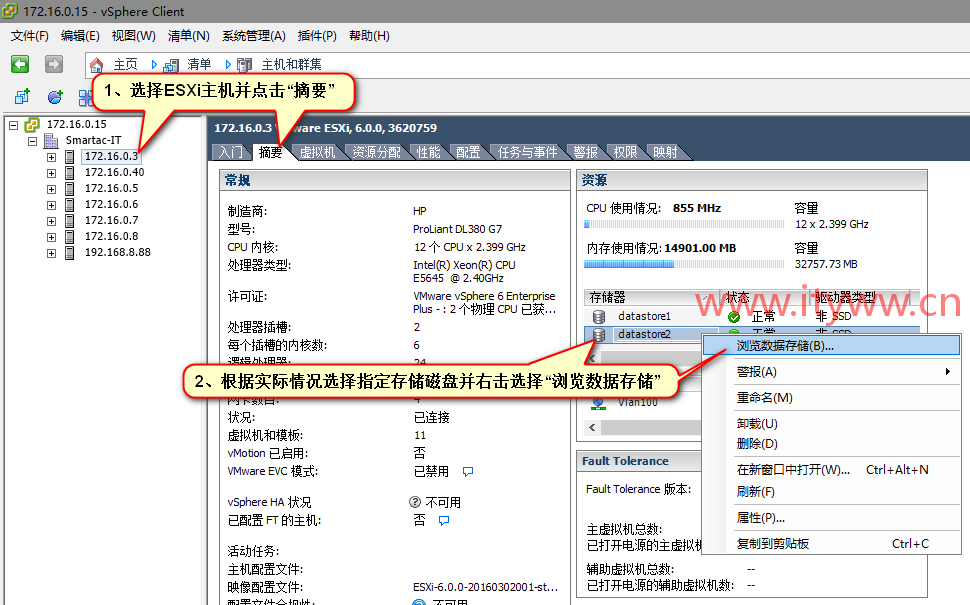Screen dimensions: 970x605
Task: Click the 存储器 column header
Action: pyautogui.click(x=652, y=298)
